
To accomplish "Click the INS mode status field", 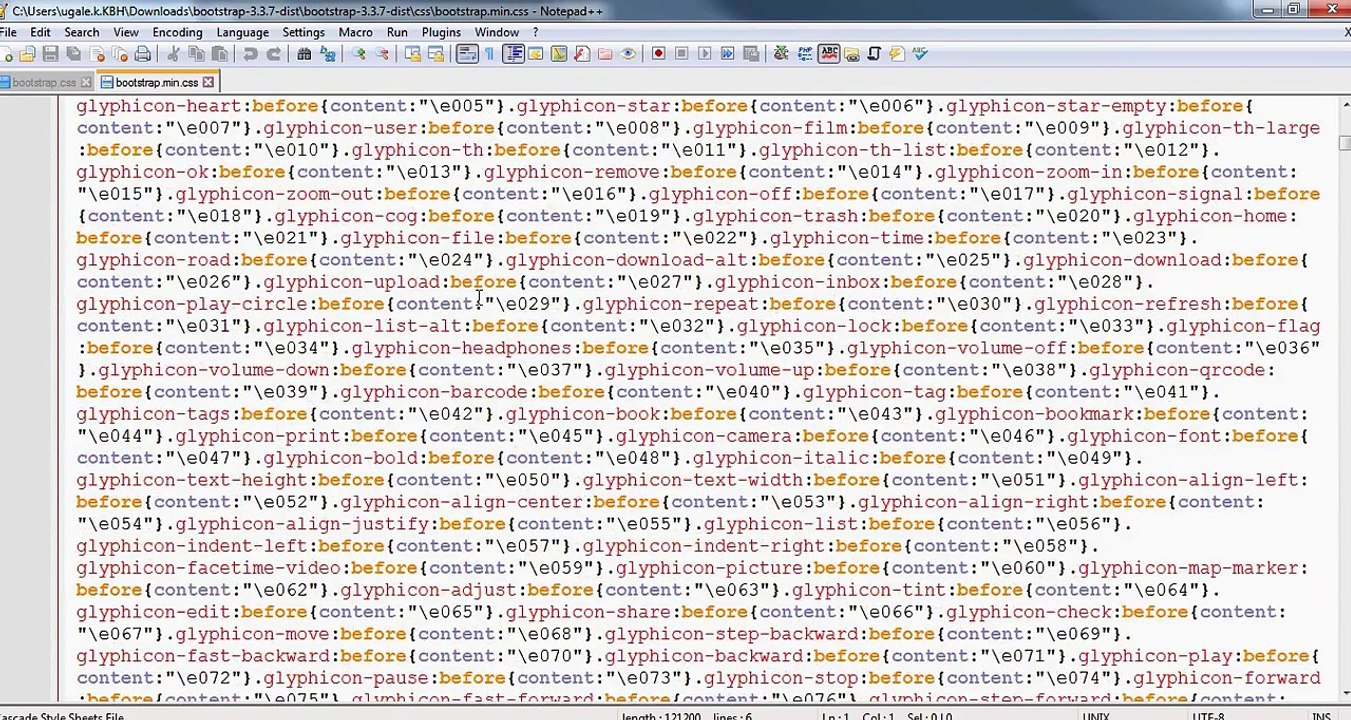I will point(1321,716).
